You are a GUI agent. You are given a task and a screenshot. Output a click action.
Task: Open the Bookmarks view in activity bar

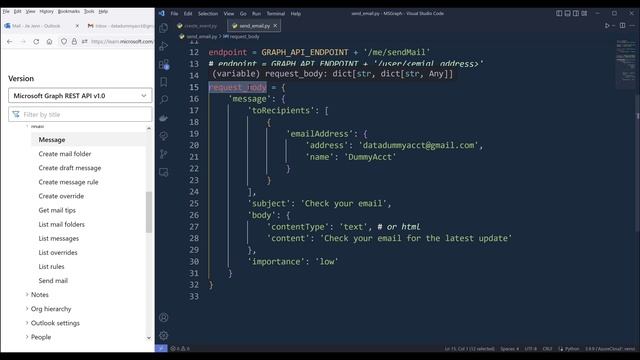click(164, 82)
